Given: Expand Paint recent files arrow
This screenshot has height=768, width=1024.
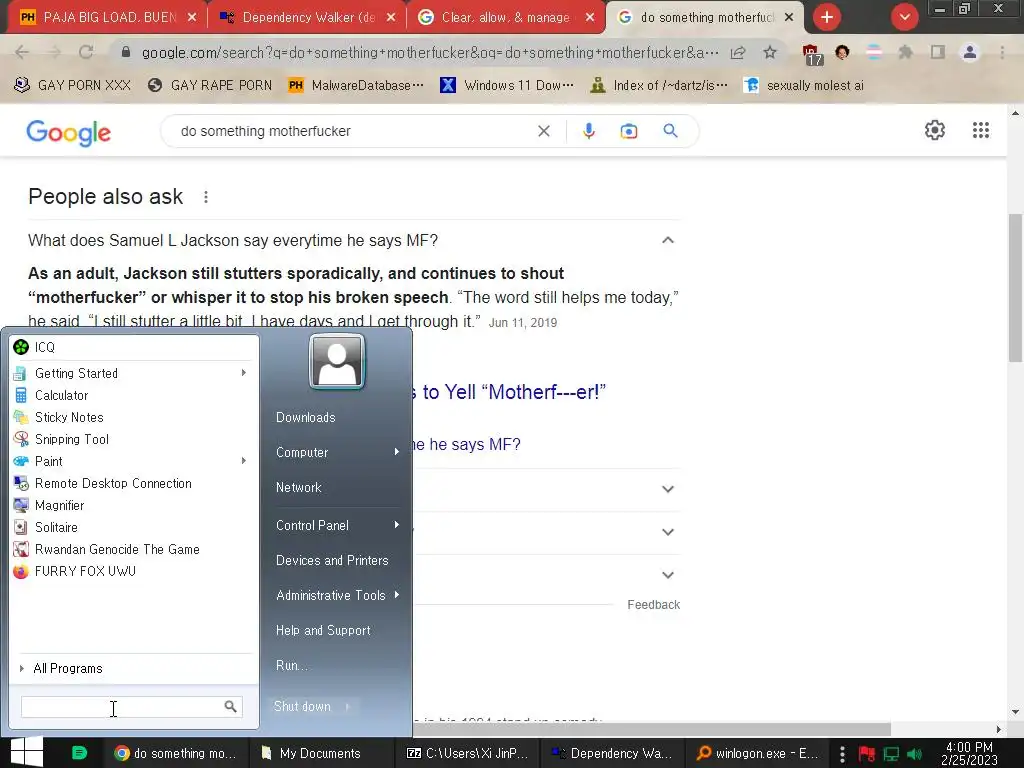Looking at the screenshot, I should (x=244, y=461).
